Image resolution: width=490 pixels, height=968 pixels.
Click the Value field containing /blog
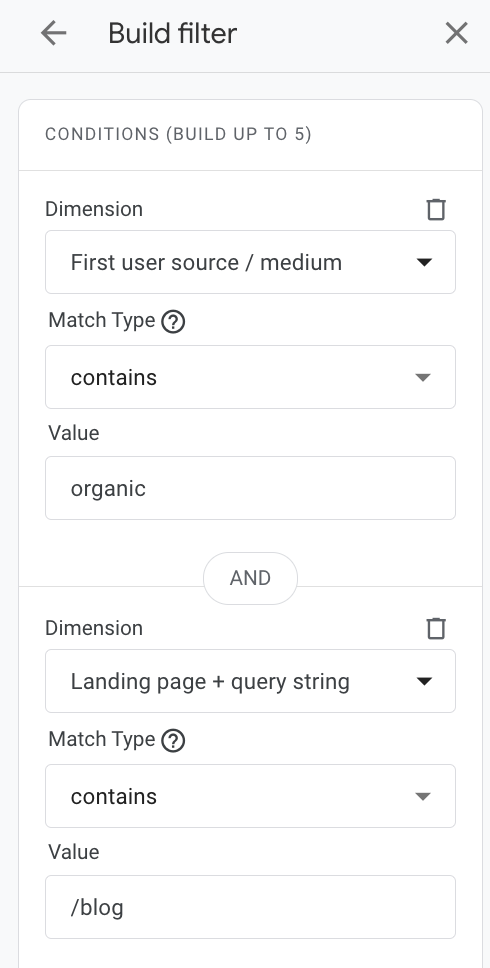(251, 907)
